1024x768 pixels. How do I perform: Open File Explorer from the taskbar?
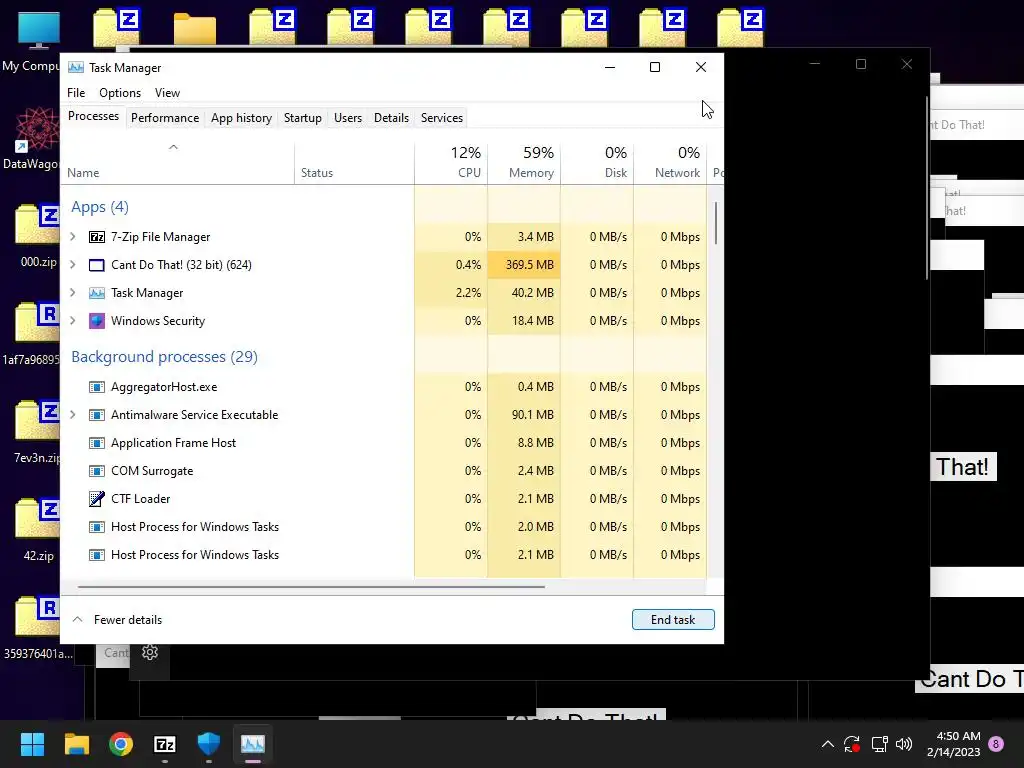coord(76,744)
